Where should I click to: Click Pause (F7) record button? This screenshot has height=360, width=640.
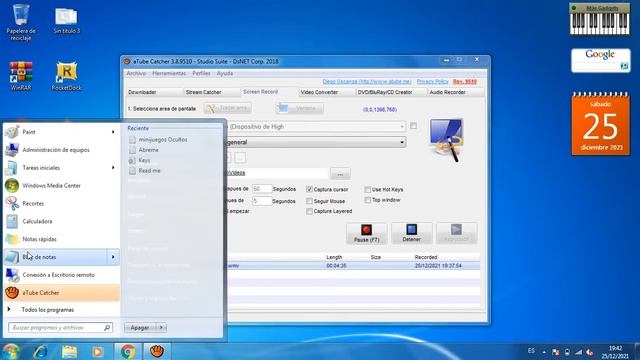(367, 233)
